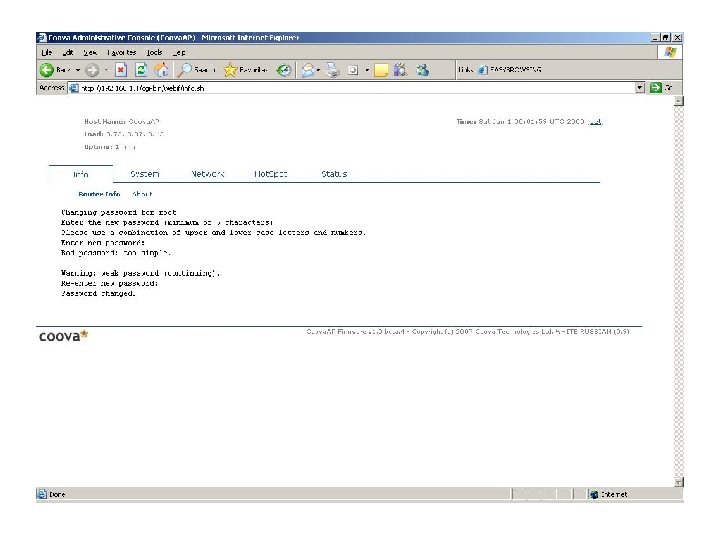
Task: Open the Mail icon in toolbar
Action: point(308,70)
